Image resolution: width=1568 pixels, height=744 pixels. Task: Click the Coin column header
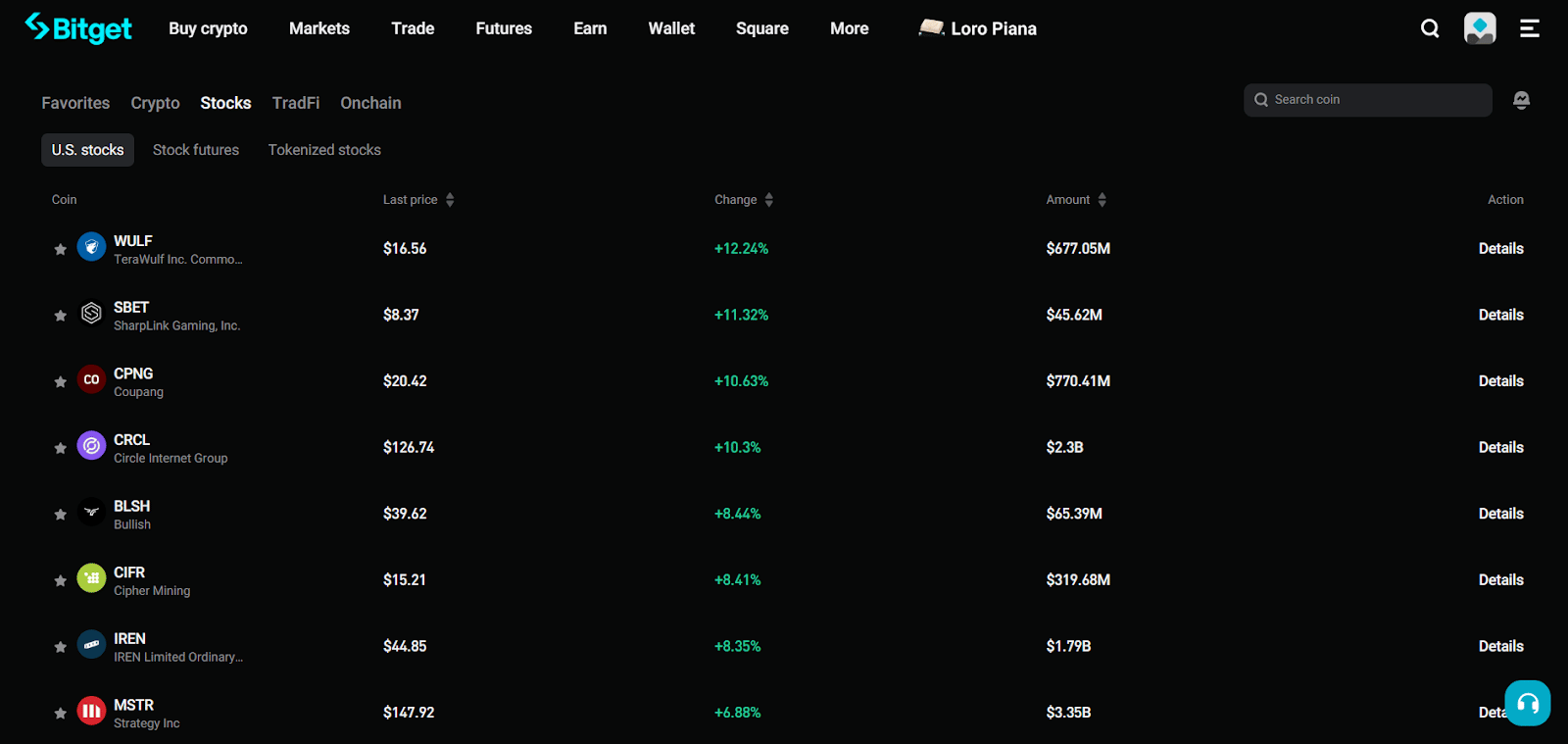click(x=64, y=200)
